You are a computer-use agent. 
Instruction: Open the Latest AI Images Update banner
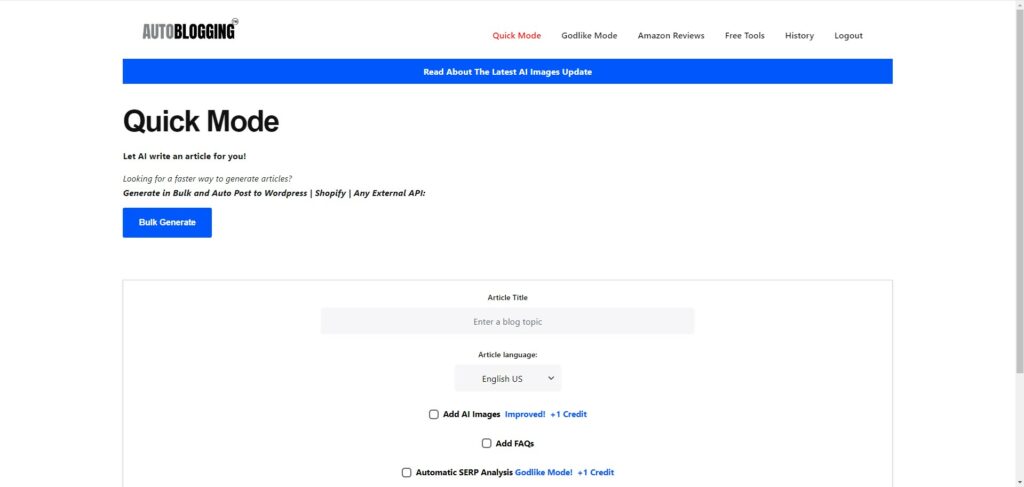coord(507,72)
